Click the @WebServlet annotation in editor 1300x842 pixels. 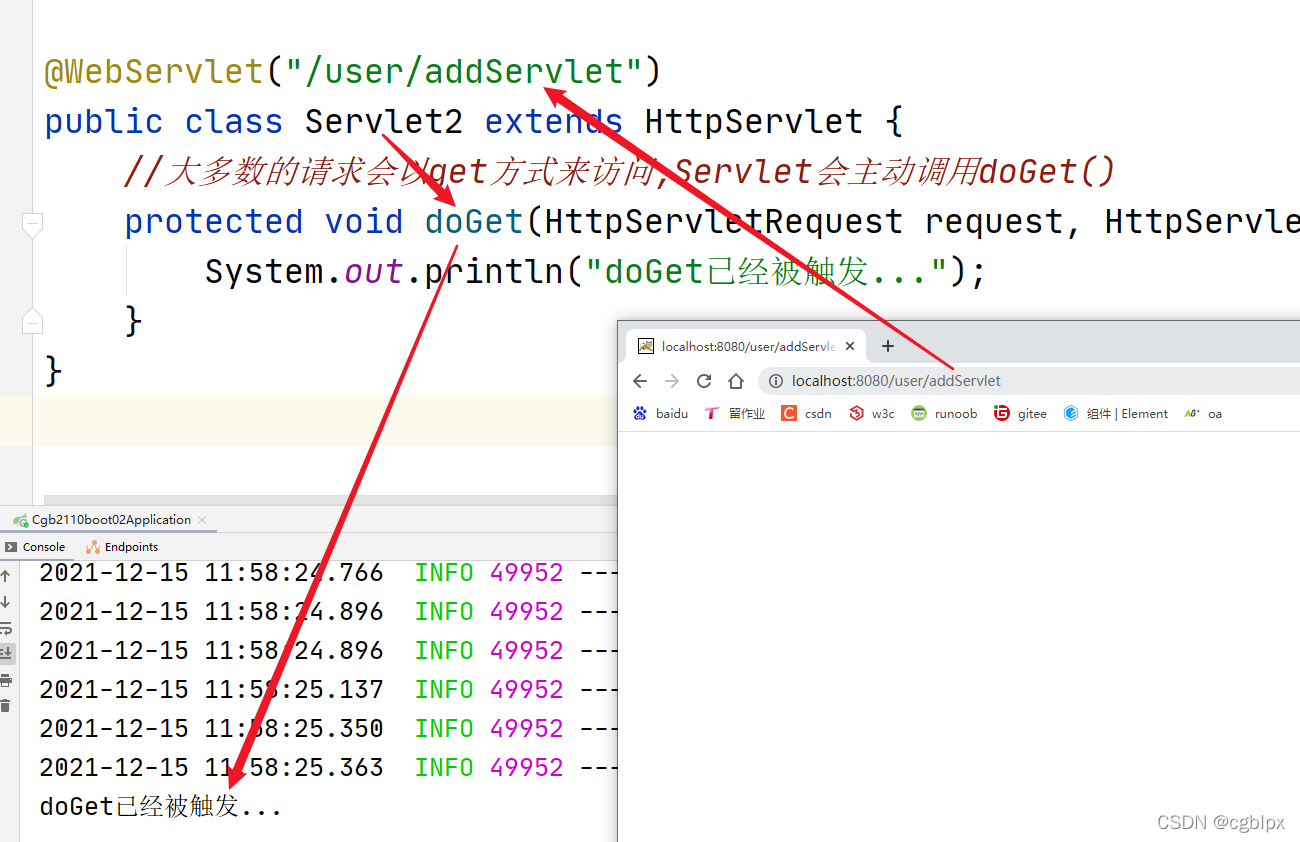tap(154, 72)
